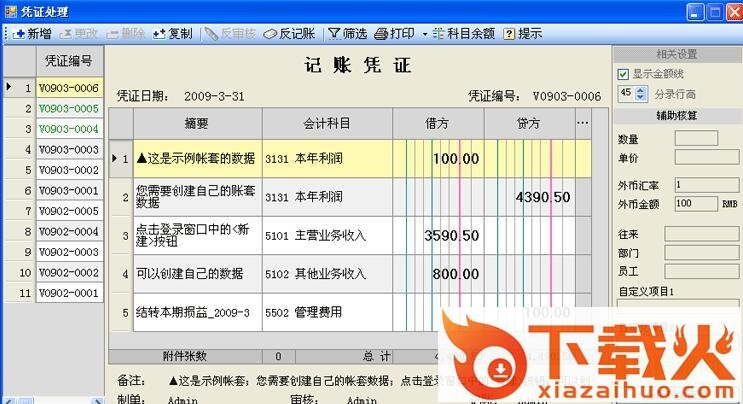Viewport: 743px width, 404px height.
Task: Click the 外币金额 field showing 100
Action: click(696, 204)
